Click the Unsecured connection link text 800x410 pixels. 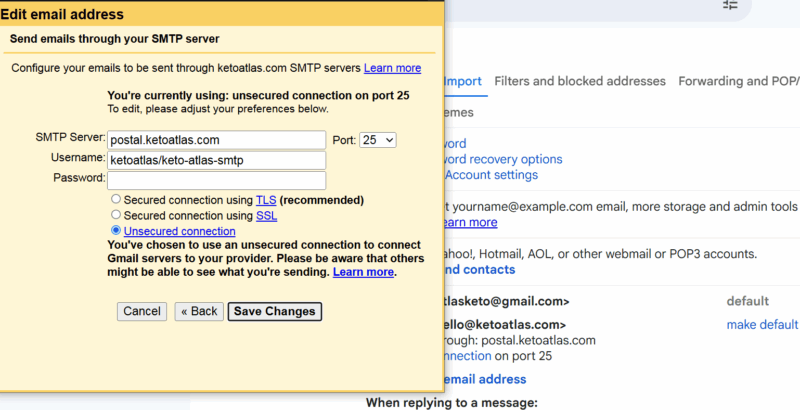pyautogui.click(x=180, y=232)
